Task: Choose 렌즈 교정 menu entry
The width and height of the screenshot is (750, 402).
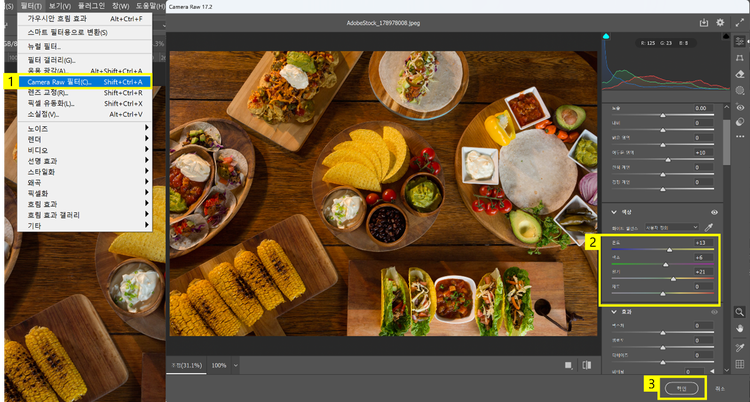Action: (85, 93)
